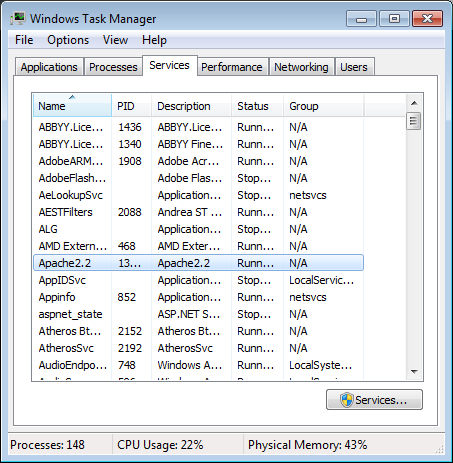Click Physical Memory: 43% in status bar
This screenshot has height=463, width=453.
[307, 445]
